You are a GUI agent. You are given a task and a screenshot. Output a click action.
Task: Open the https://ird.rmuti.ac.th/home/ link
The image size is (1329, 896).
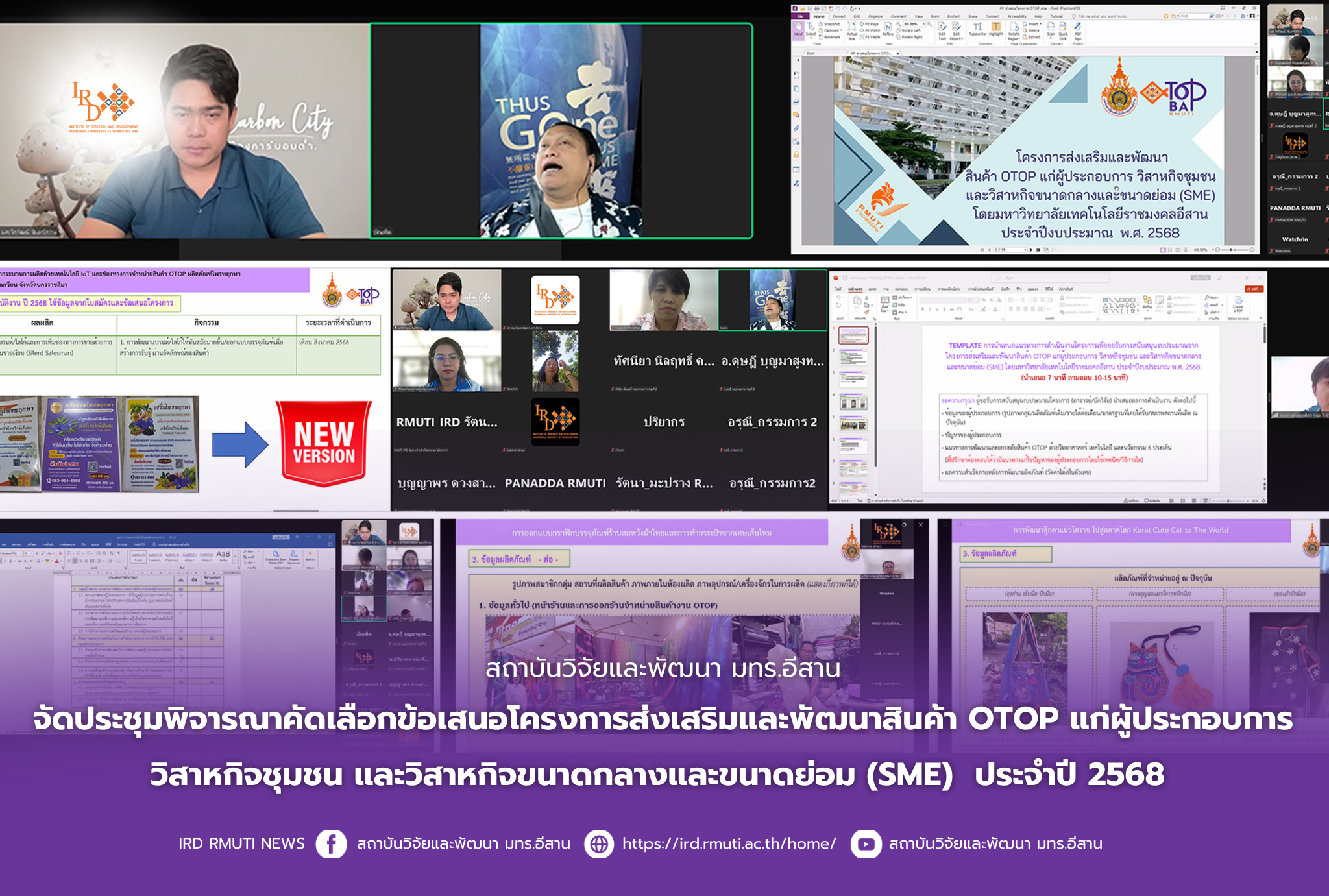pyautogui.click(x=729, y=843)
